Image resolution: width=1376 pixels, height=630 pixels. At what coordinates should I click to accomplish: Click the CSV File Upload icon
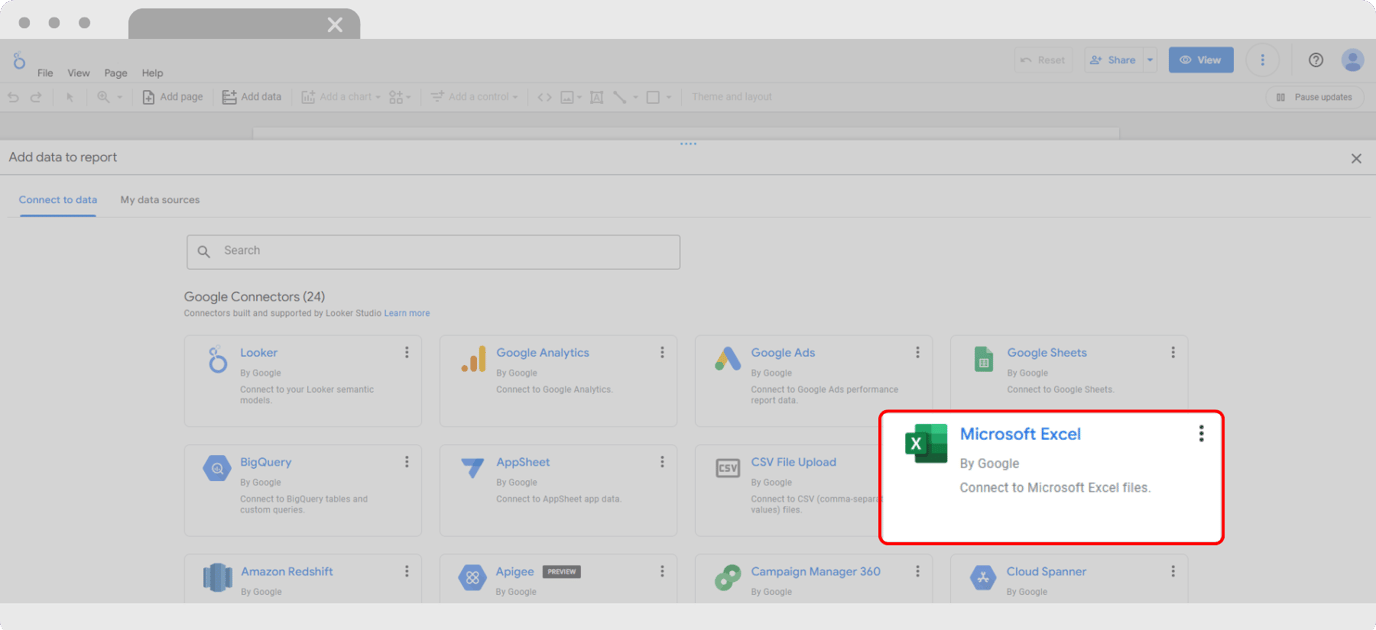[x=728, y=468]
